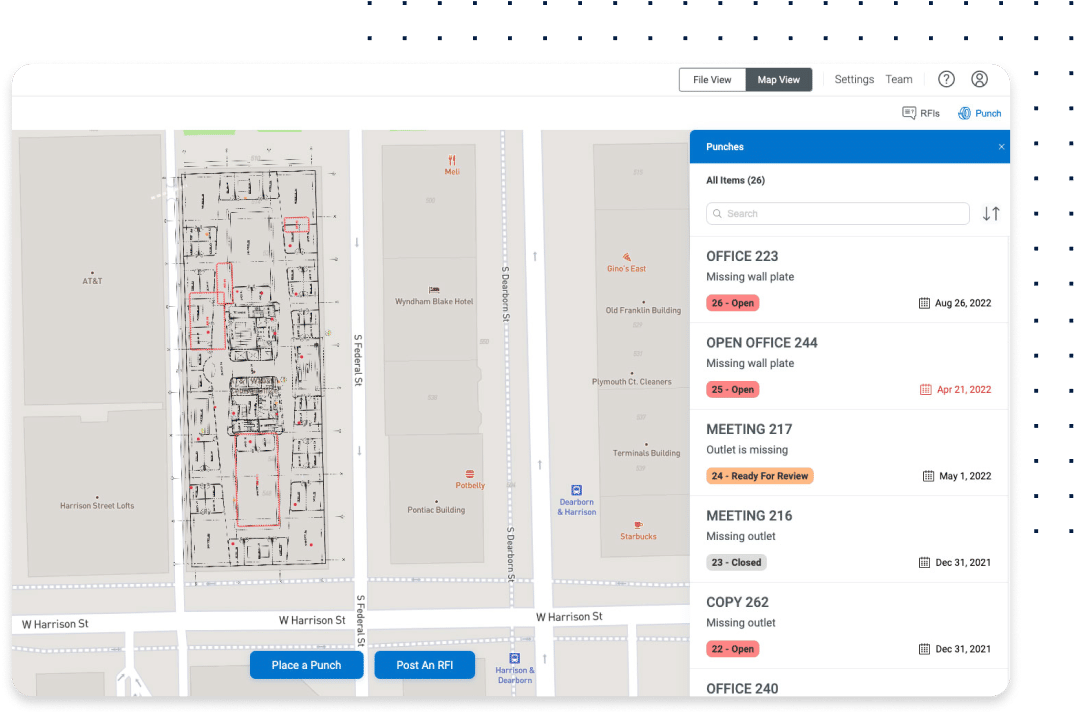This screenshot has width=1074, height=714.
Task: Open the RFIs panel
Action: 921,113
